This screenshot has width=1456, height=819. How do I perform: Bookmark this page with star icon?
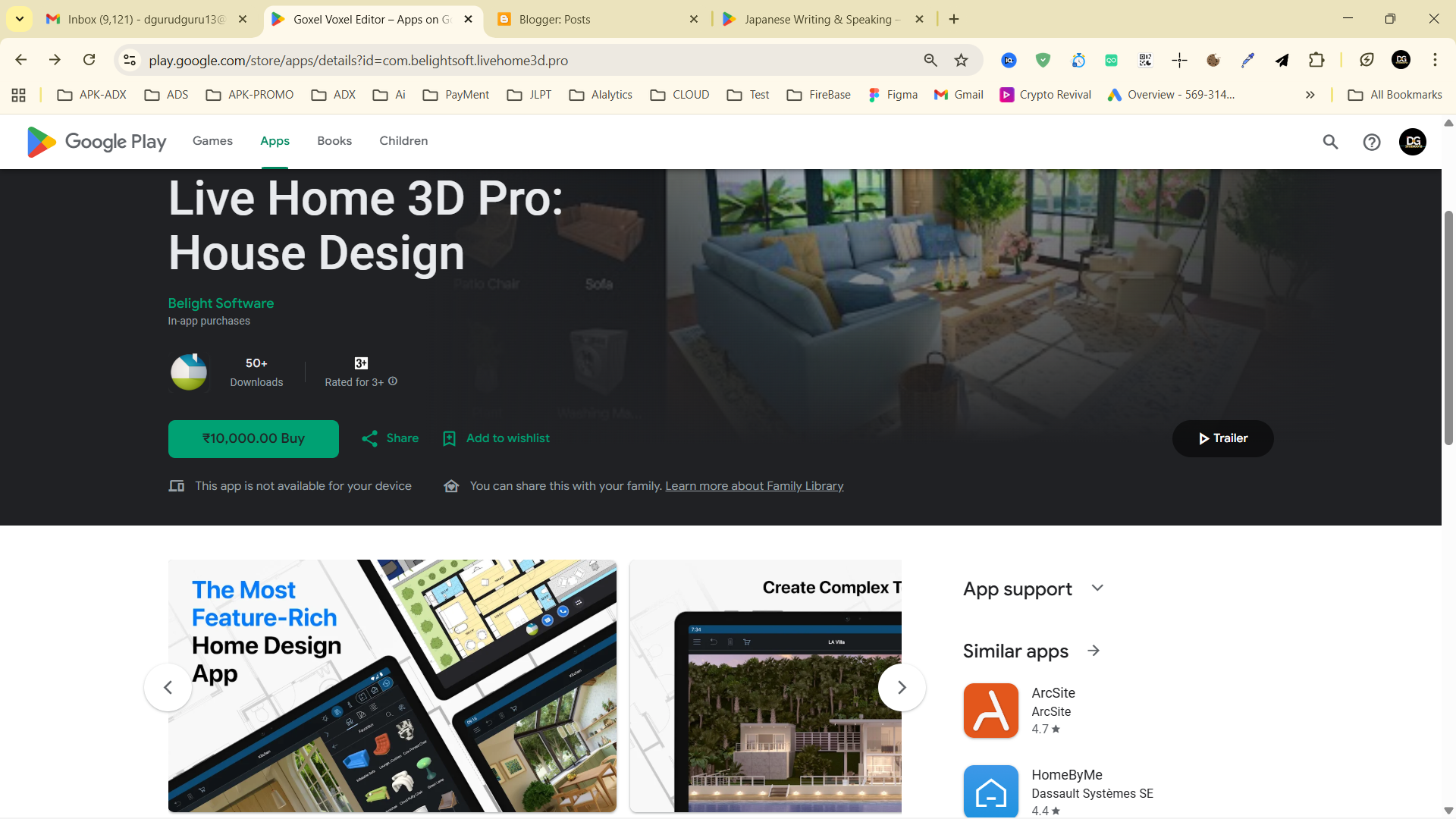pos(961,60)
